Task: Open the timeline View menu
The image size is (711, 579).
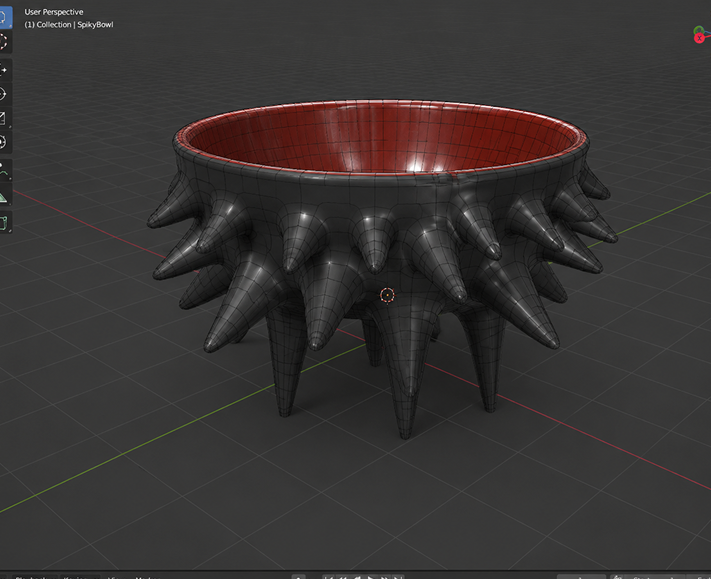Action: coord(115,577)
